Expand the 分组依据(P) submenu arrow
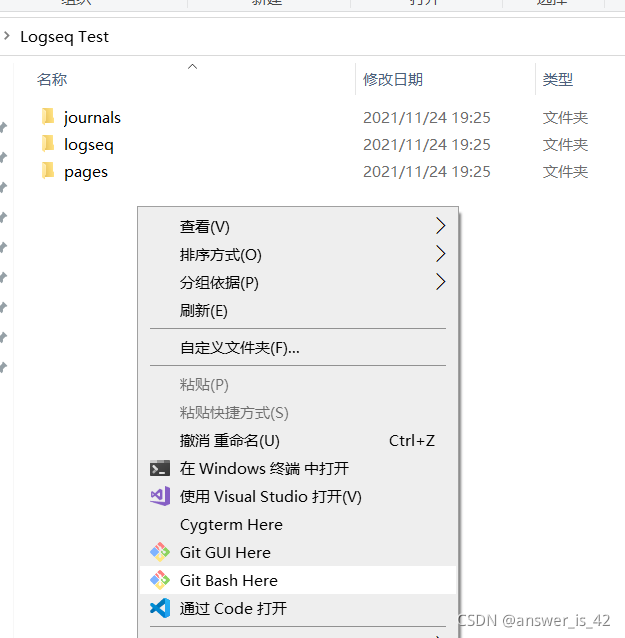 pyautogui.click(x=441, y=282)
